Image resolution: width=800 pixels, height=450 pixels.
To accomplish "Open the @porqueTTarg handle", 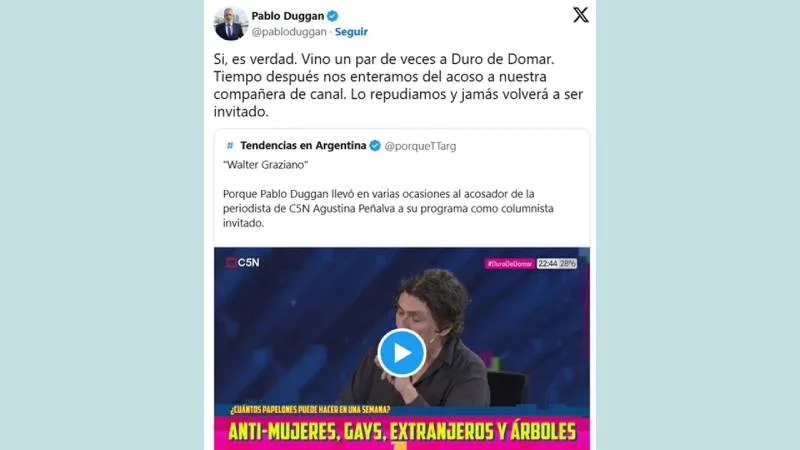I will pyautogui.click(x=420, y=146).
